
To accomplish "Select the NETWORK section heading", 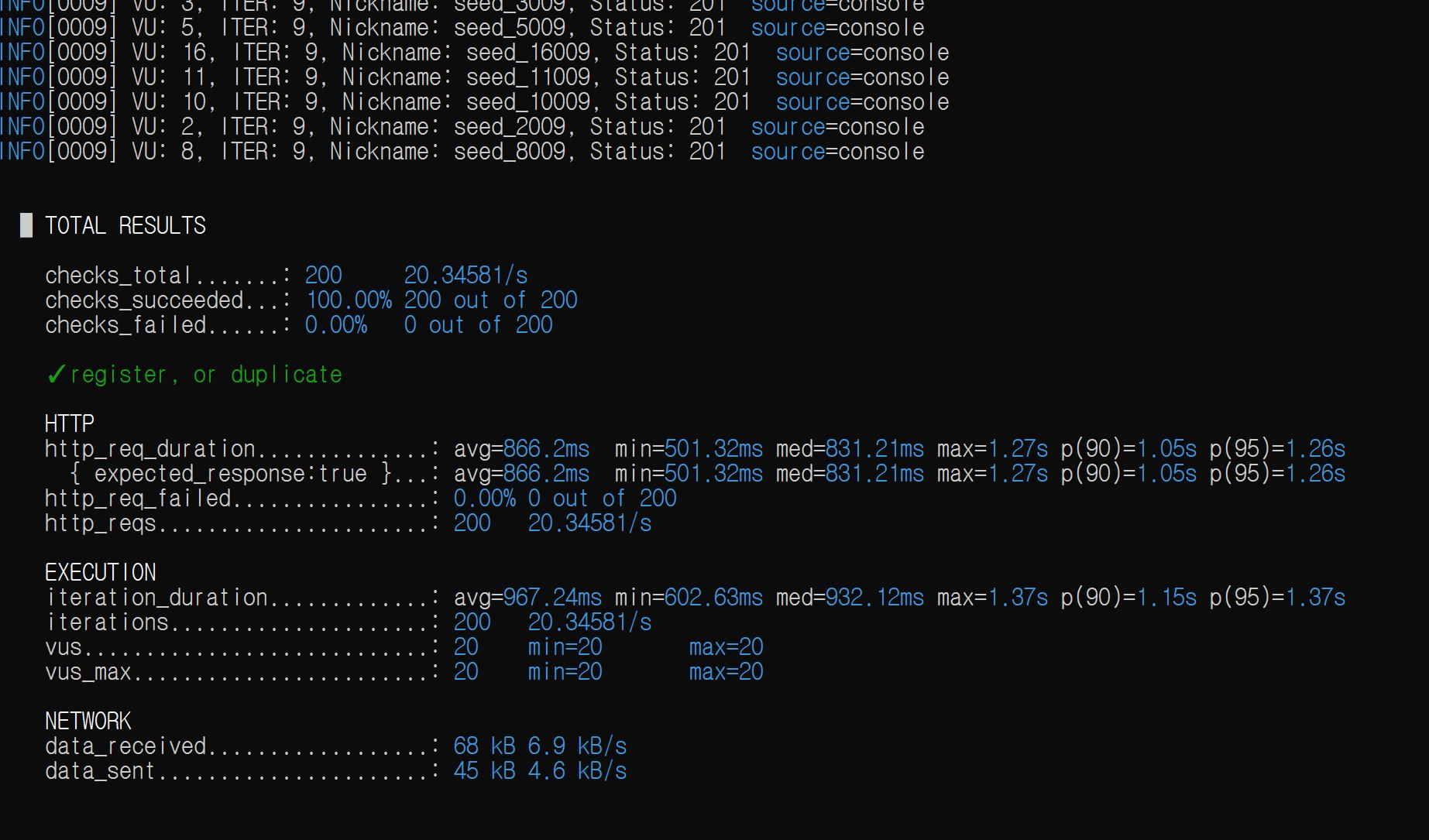I will click(x=88, y=721).
